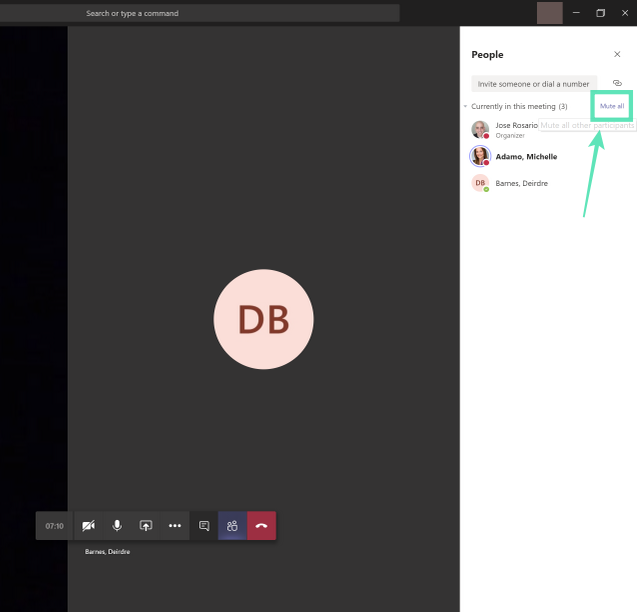Open the More actions ellipsis menu
637x612 pixels.
175,526
